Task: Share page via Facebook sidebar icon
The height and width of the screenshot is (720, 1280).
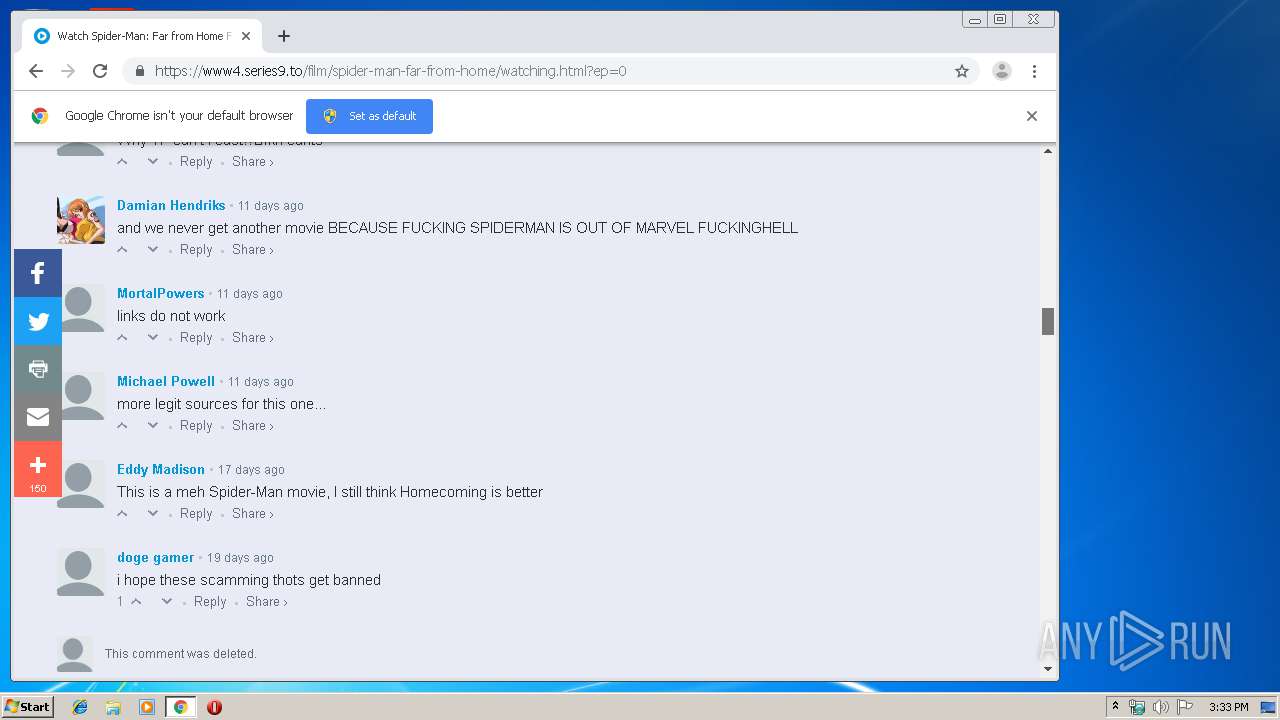Action: coord(38,273)
